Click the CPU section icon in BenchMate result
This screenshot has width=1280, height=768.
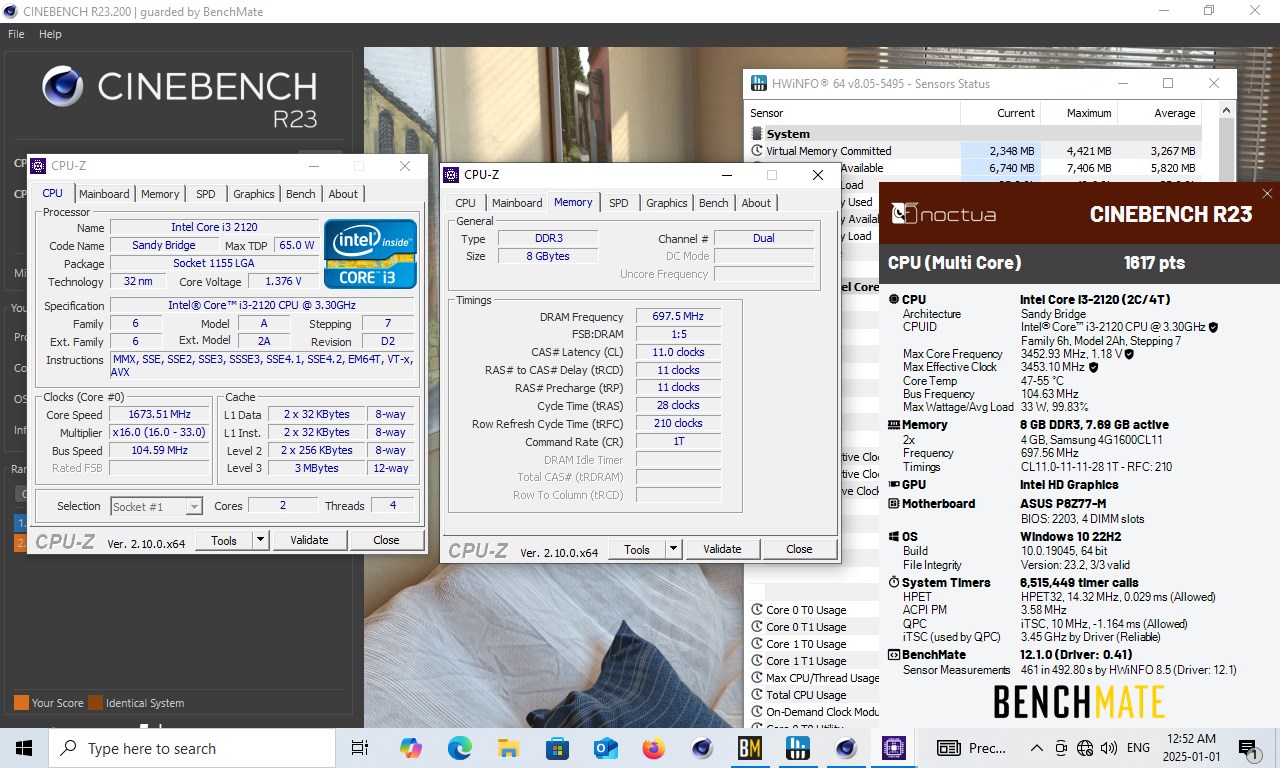tap(893, 299)
